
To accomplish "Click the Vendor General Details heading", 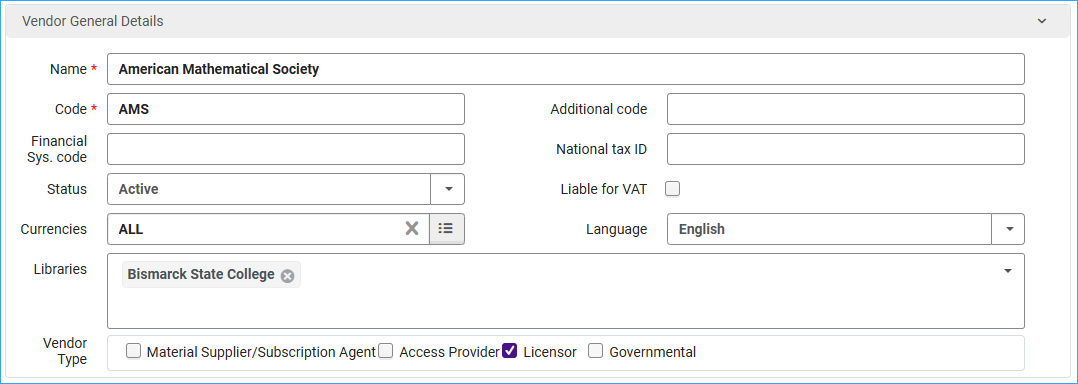I will (93, 21).
